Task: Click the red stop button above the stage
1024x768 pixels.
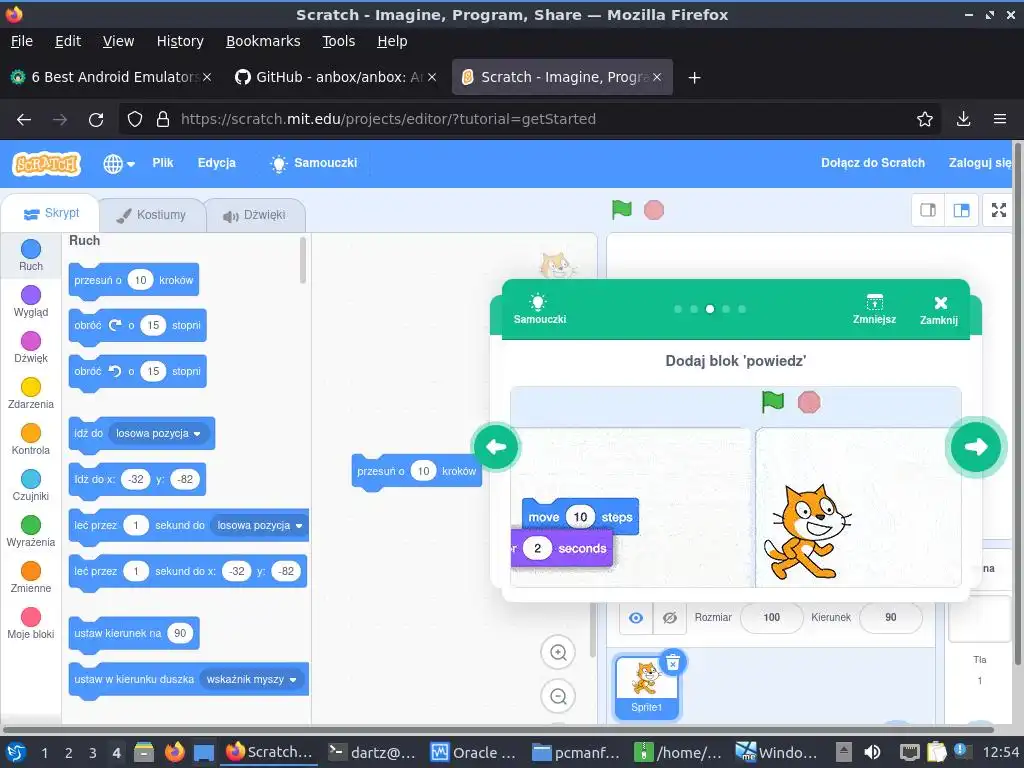Action: point(654,210)
